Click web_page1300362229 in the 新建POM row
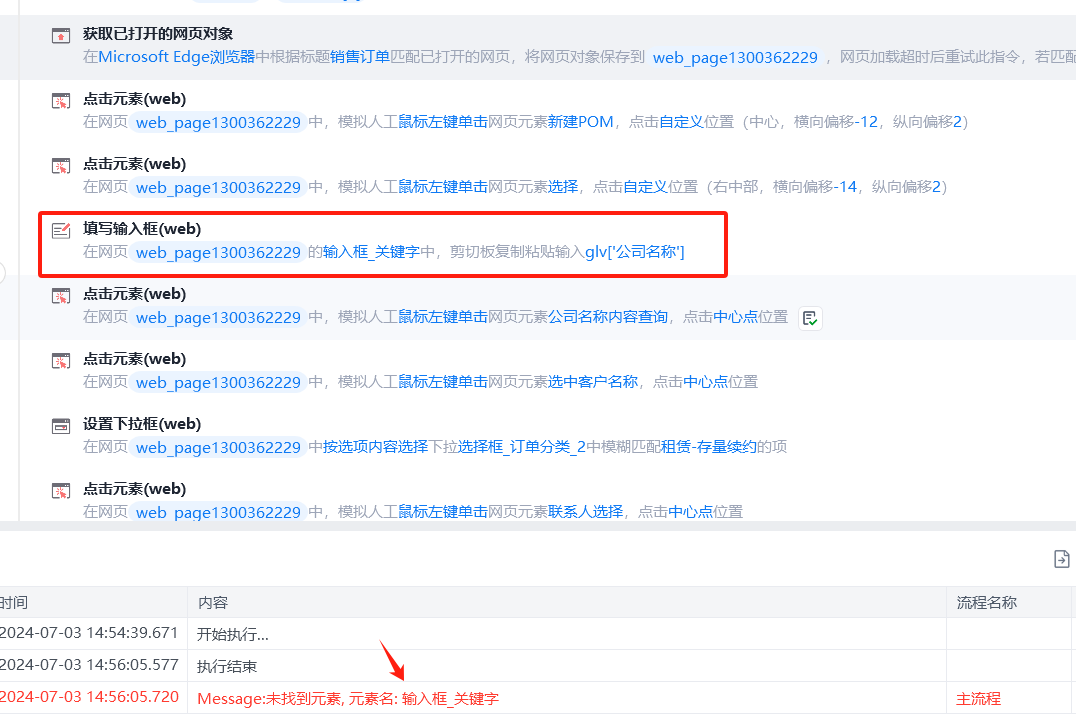 [x=218, y=122]
